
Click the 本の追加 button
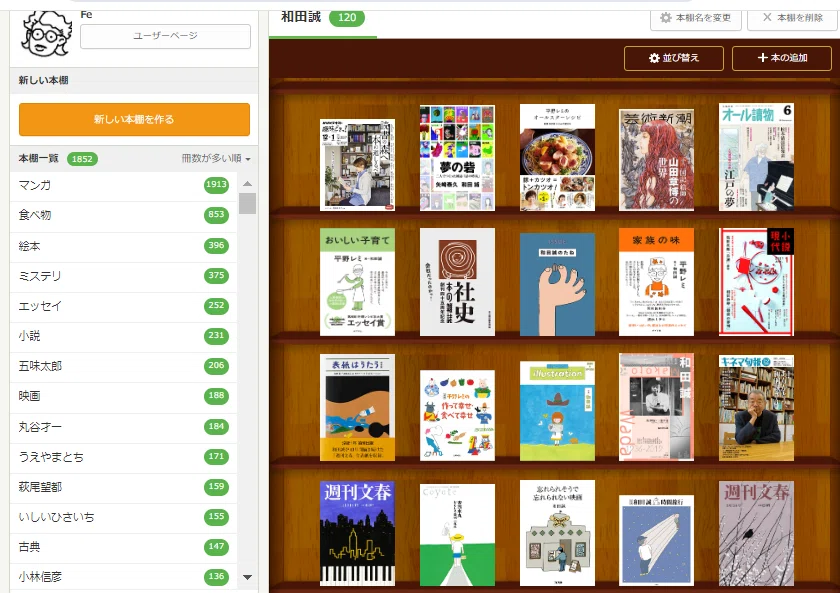(782, 58)
